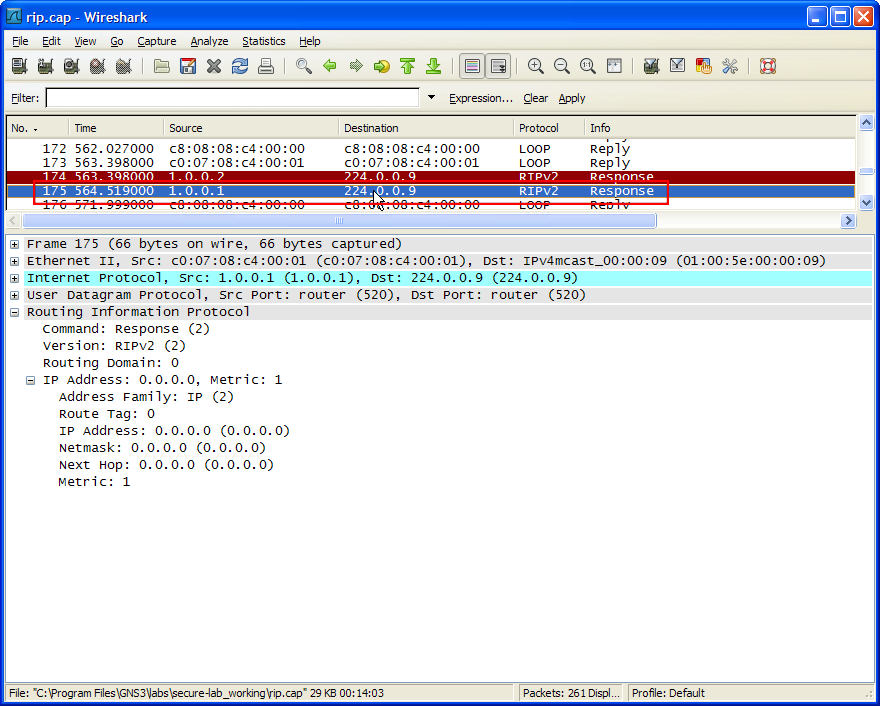Sort packets by Source column header
The image size is (880, 706).
click(251, 128)
